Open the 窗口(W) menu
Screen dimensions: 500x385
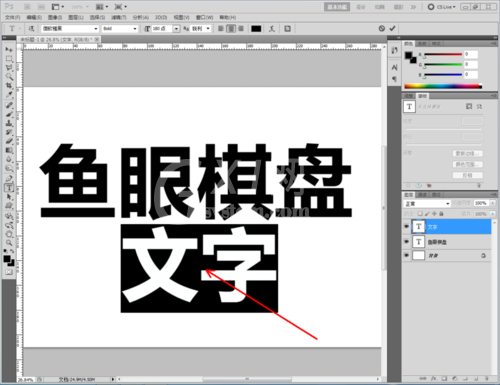[204, 17]
